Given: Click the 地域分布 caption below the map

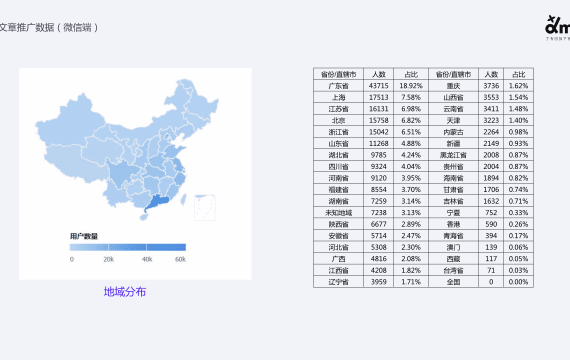Looking at the screenshot, I should click(x=125, y=292).
